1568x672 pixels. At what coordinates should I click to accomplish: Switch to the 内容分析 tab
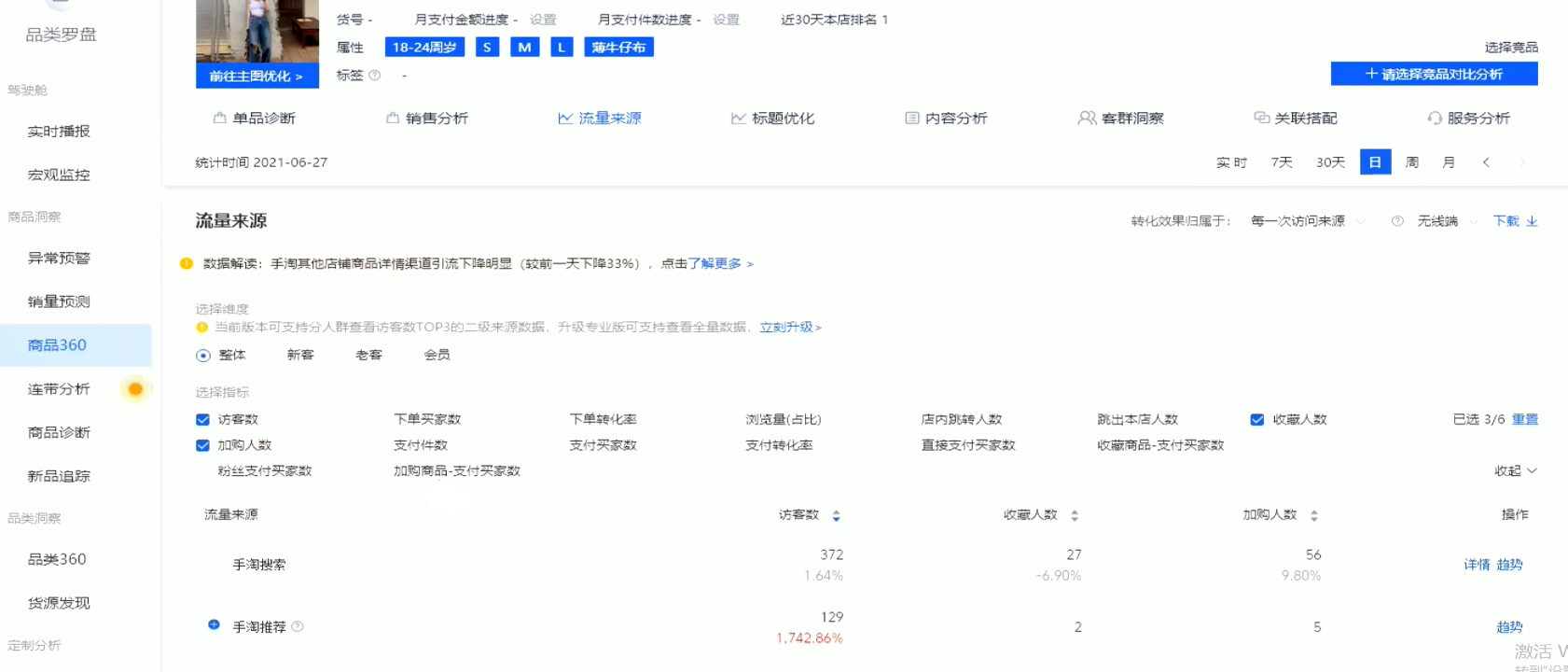[947, 119]
